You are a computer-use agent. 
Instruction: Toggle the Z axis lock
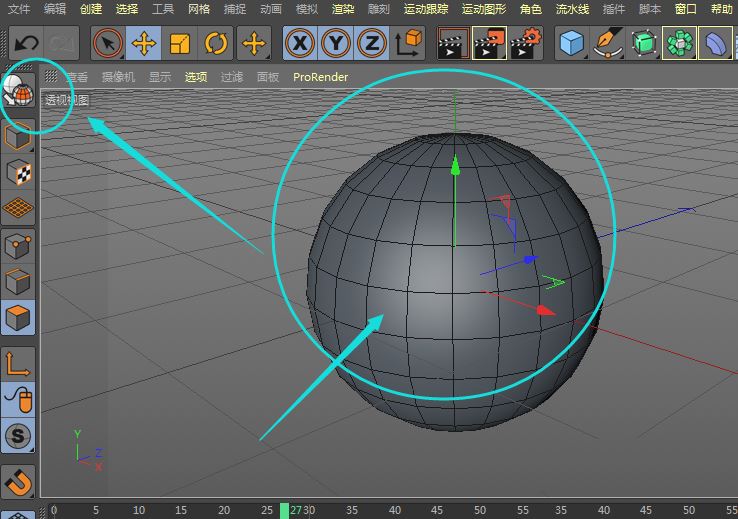click(x=372, y=44)
